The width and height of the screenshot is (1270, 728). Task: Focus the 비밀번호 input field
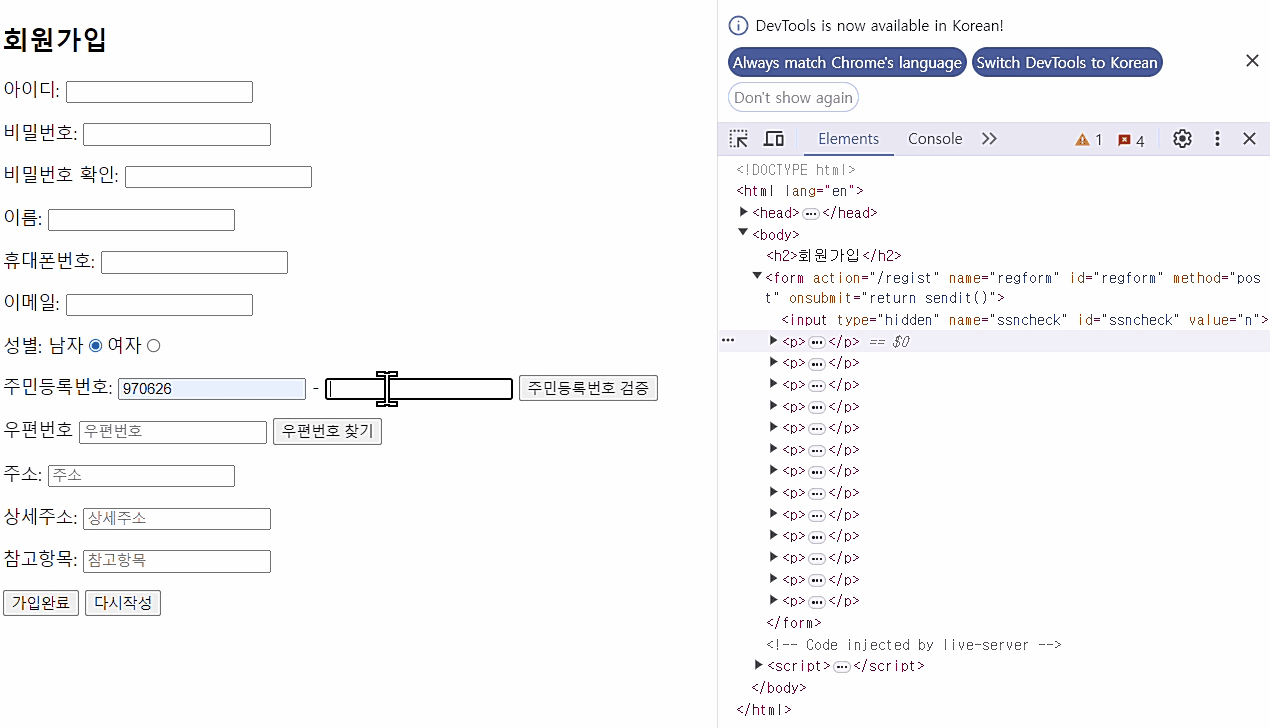177,134
